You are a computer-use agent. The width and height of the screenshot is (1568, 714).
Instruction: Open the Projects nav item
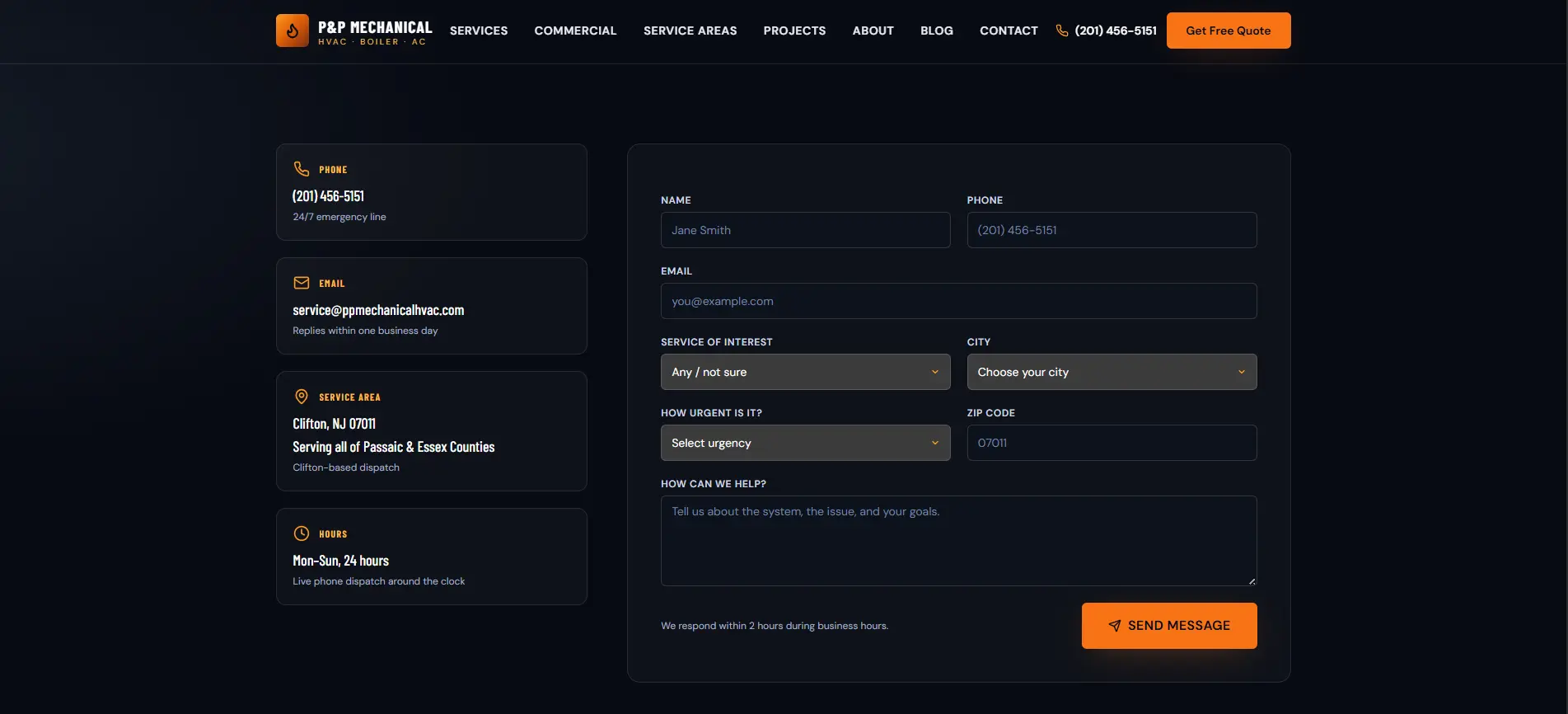(794, 31)
